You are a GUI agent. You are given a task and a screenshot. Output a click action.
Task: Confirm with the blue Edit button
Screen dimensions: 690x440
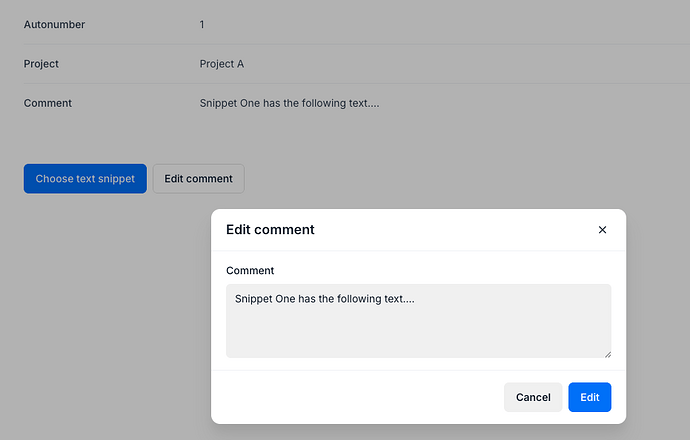[589, 397]
